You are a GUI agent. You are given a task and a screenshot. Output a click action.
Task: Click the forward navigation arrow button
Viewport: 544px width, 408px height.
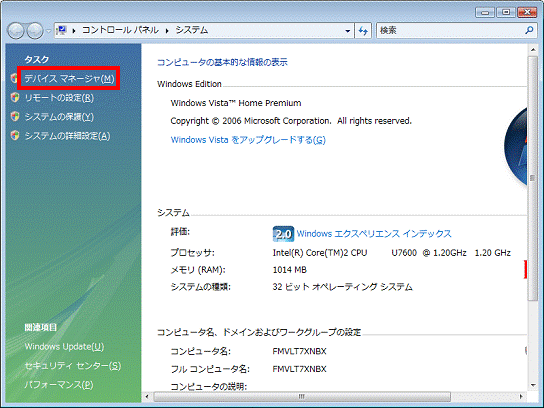click(35, 31)
